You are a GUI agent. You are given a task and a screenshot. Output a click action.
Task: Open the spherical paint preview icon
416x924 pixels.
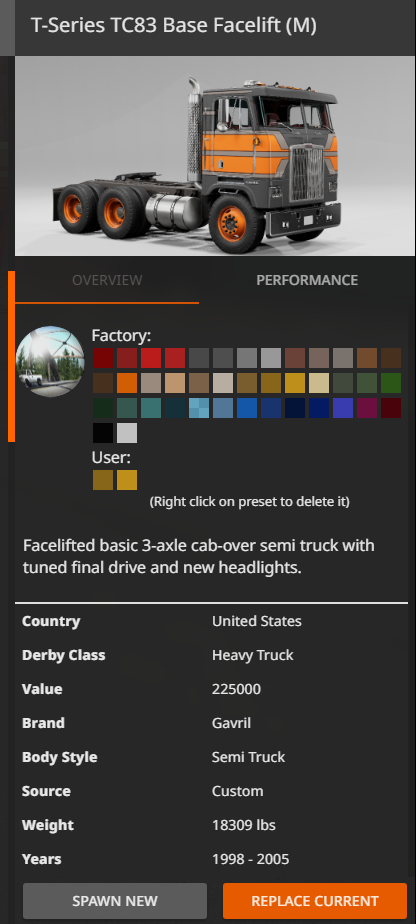pyautogui.click(x=50, y=361)
